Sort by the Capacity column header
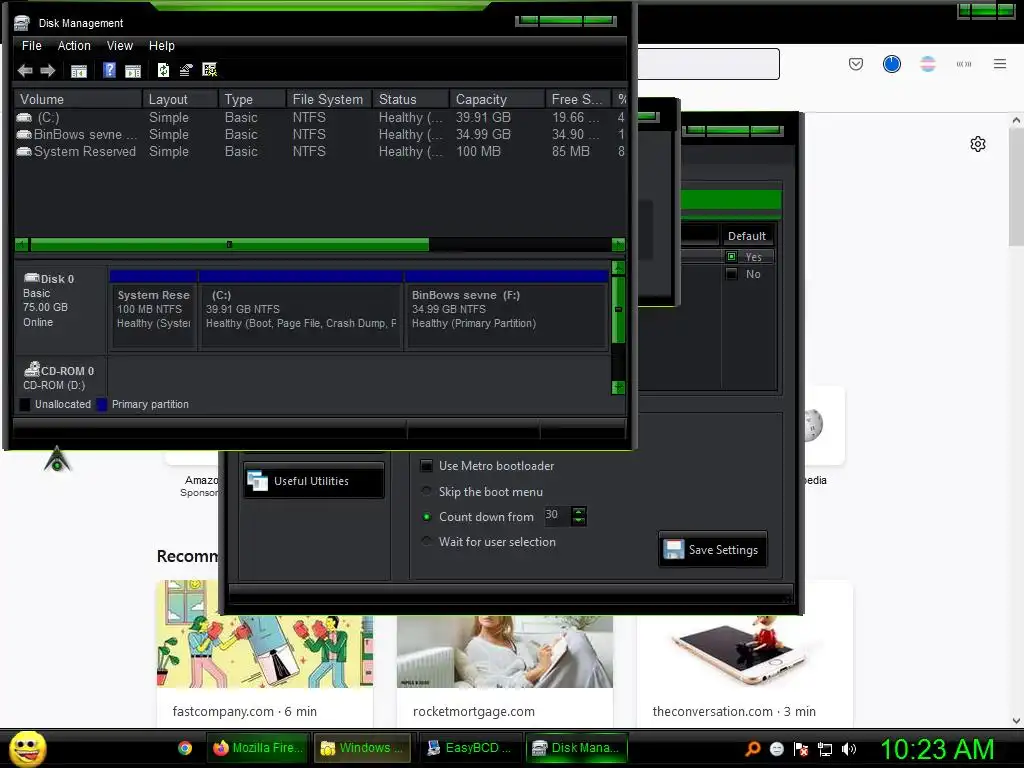Viewport: 1024px width, 768px height. click(x=497, y=99)
